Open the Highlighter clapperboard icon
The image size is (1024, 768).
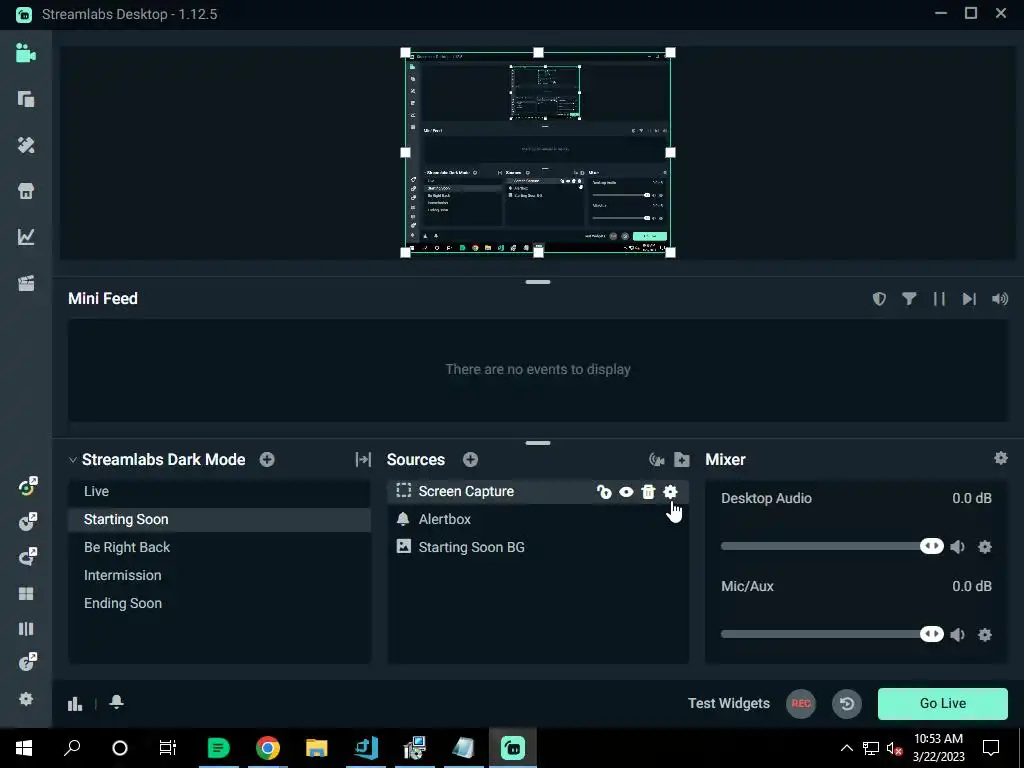pos(25,283)
